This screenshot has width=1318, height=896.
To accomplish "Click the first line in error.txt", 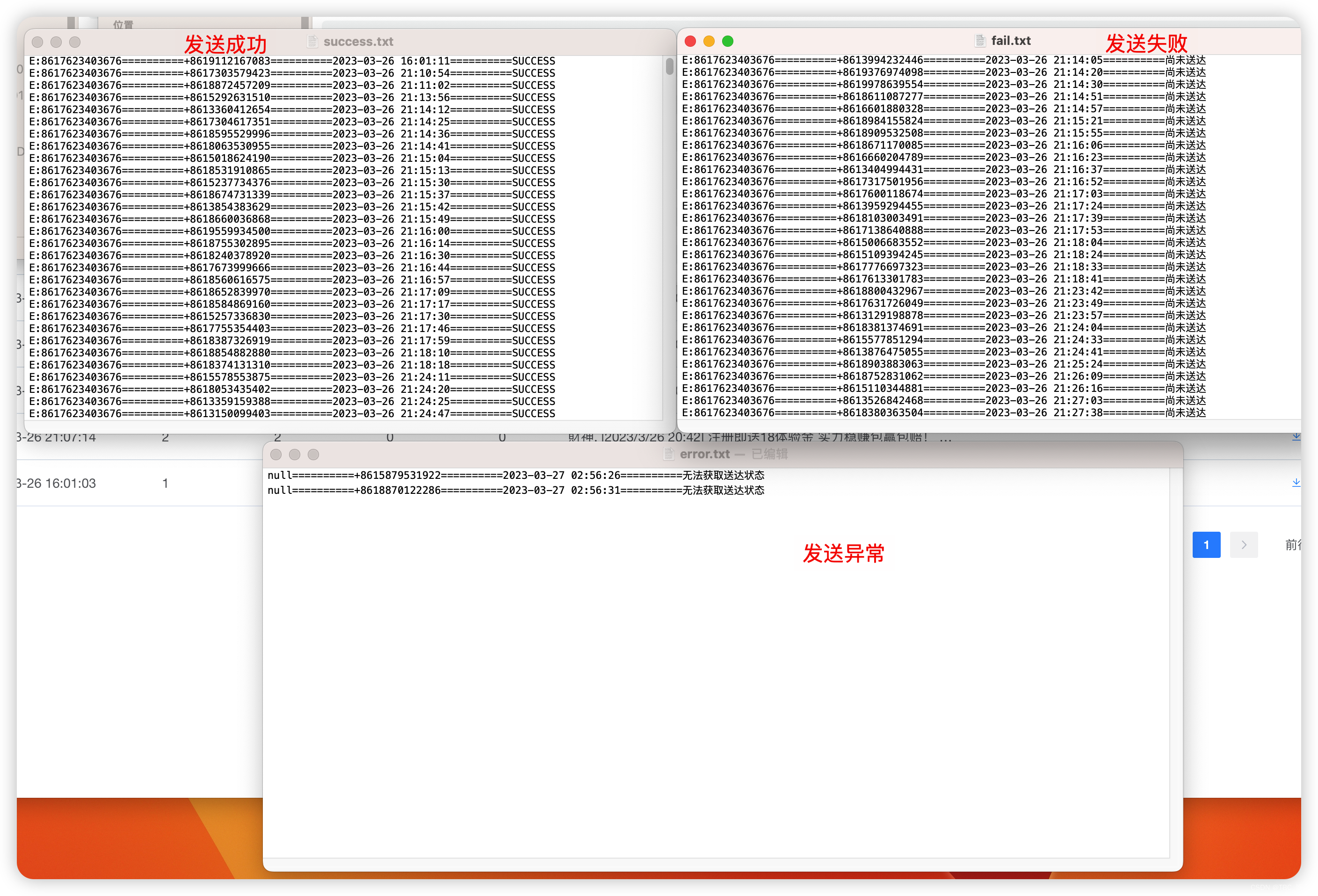I will point(515,475).
